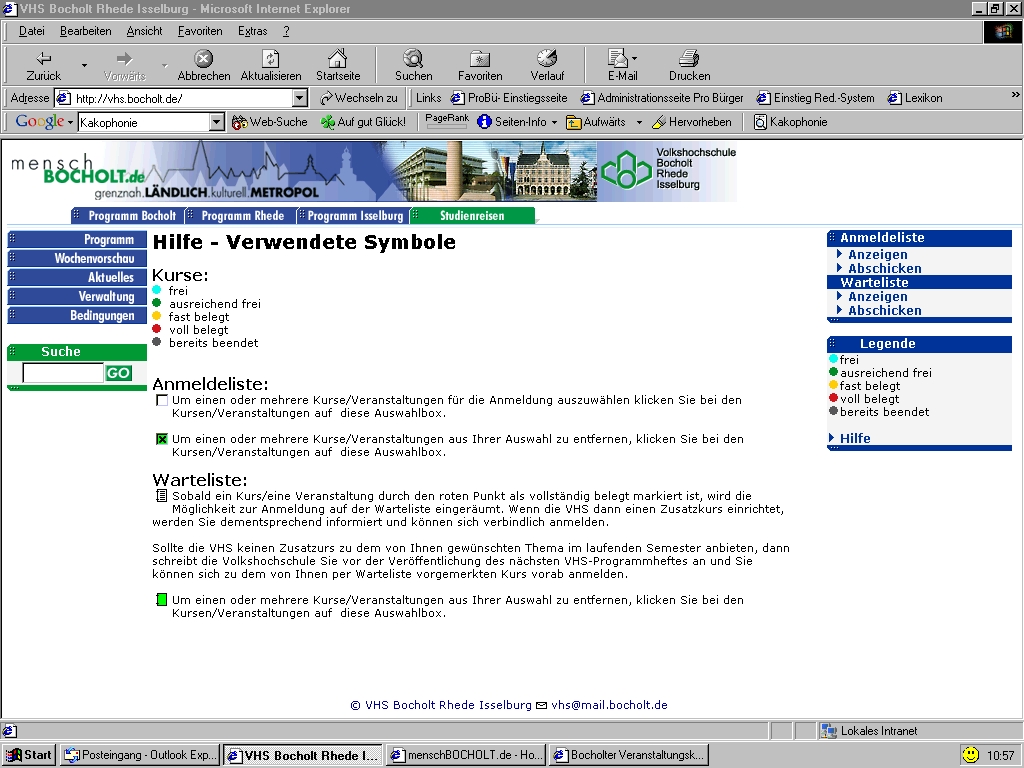The height and width of the screenshot is (768, 1024).
Task: Open the Seiten-Info dropdown arrow
Action: click(554, 122)
